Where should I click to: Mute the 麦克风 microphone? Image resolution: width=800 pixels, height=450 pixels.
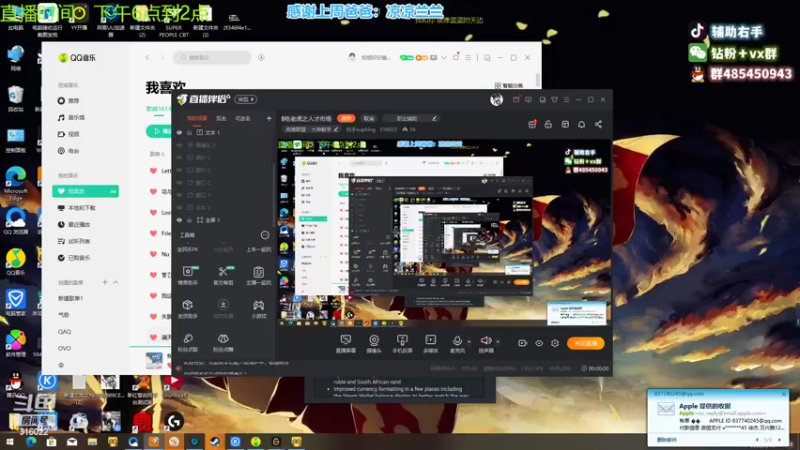coord(457,341)
